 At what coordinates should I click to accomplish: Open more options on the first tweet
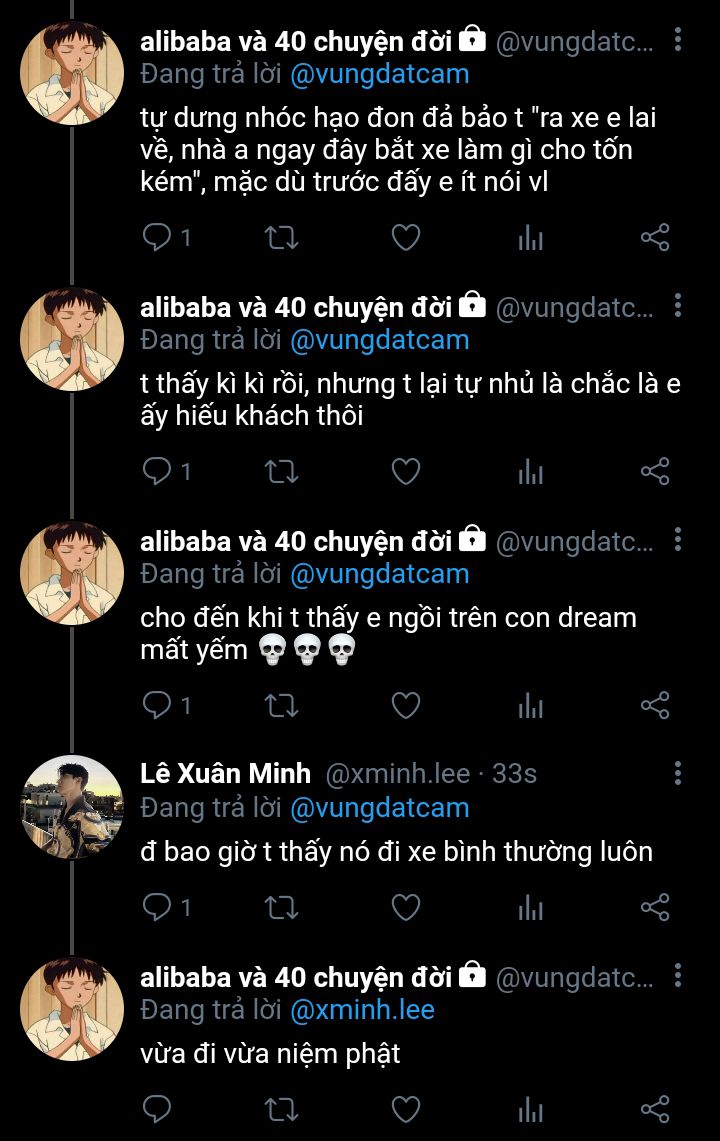point(678,41)
